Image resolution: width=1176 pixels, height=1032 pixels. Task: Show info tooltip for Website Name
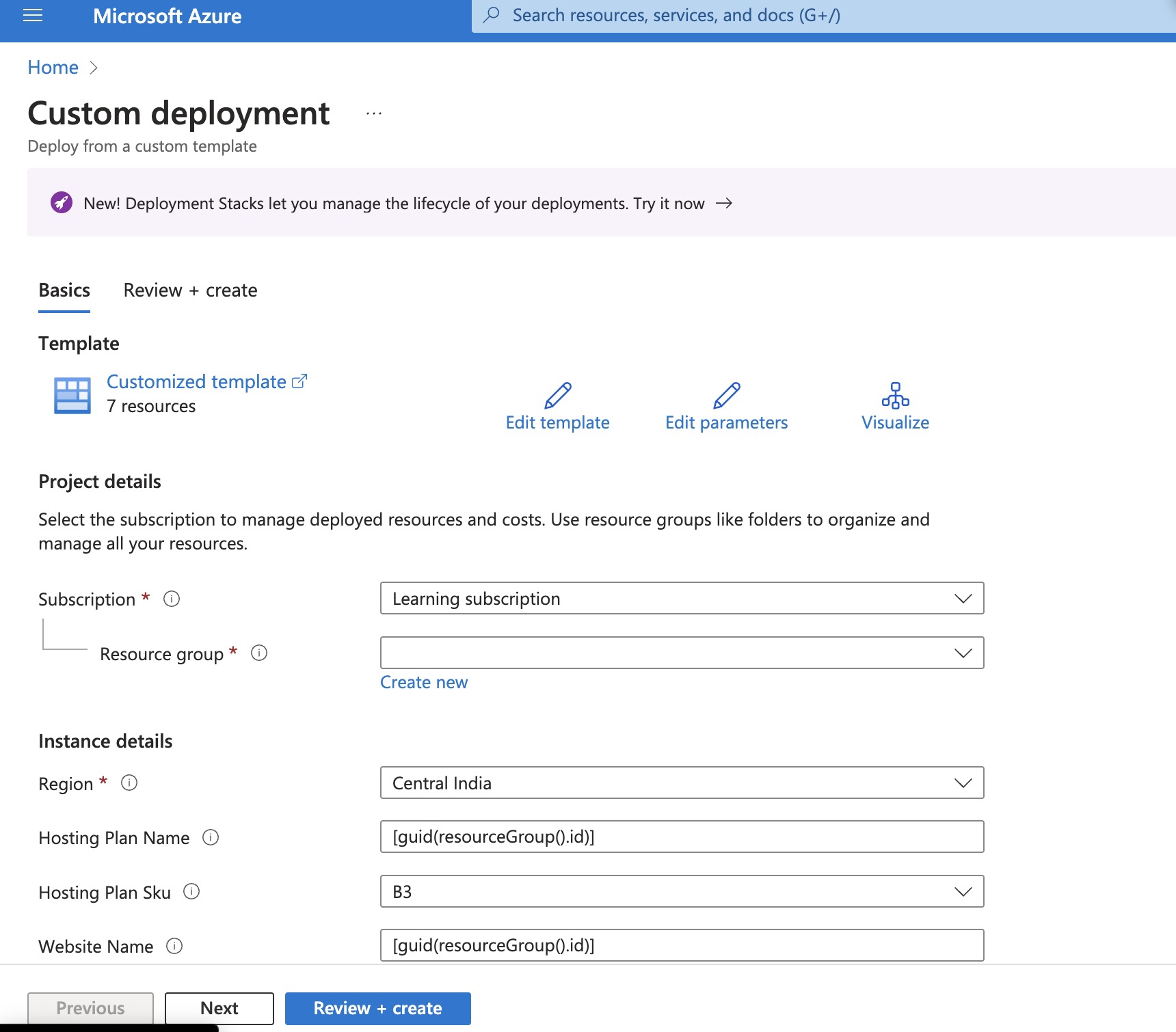(x=174, y=946)
